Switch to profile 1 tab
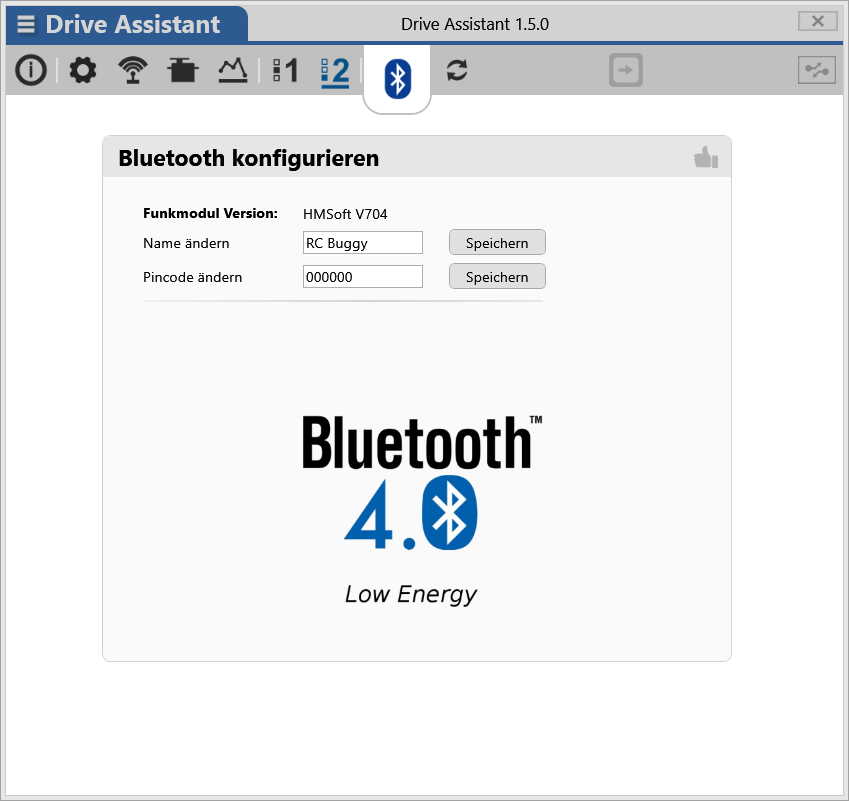This screenshot has width=849, height=801. pos(285,70)
